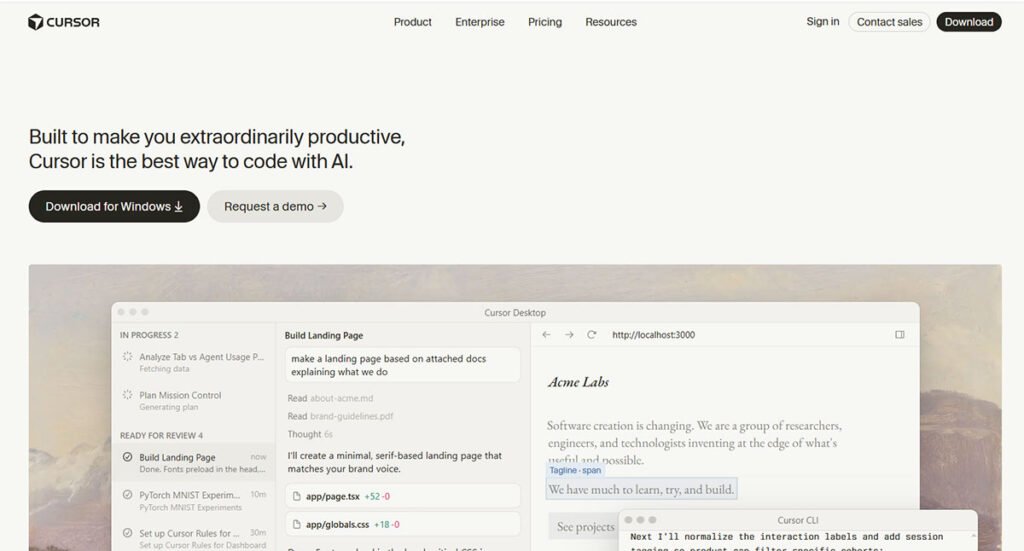Click the Cursor Desktop window title
Screen dimensions: 1024x551
515,313
